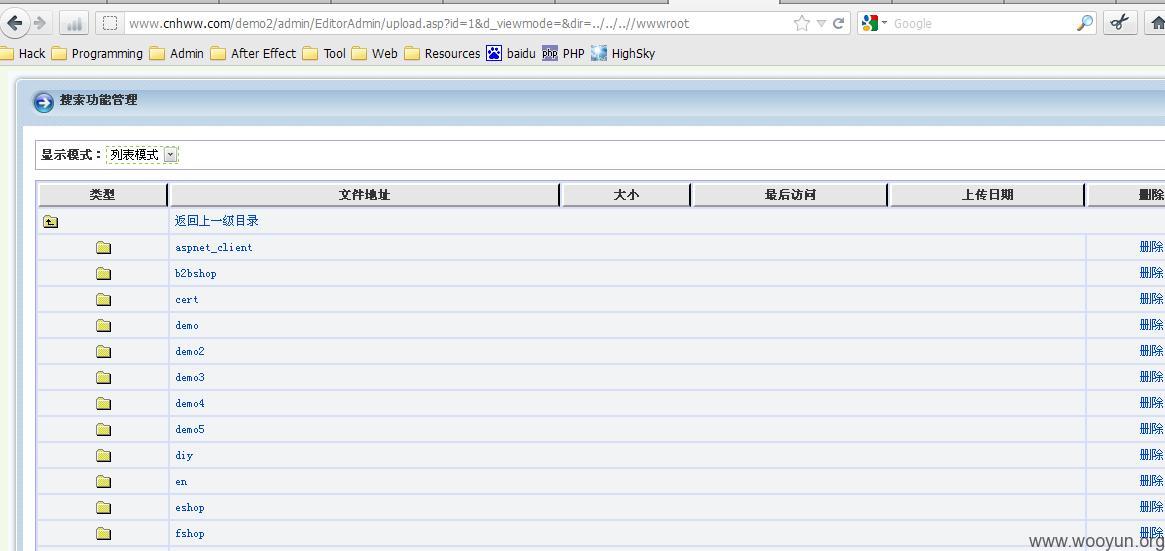Delete the cert folder via 删除
The image size is (1165, 551).
[x=1152, y=299]
